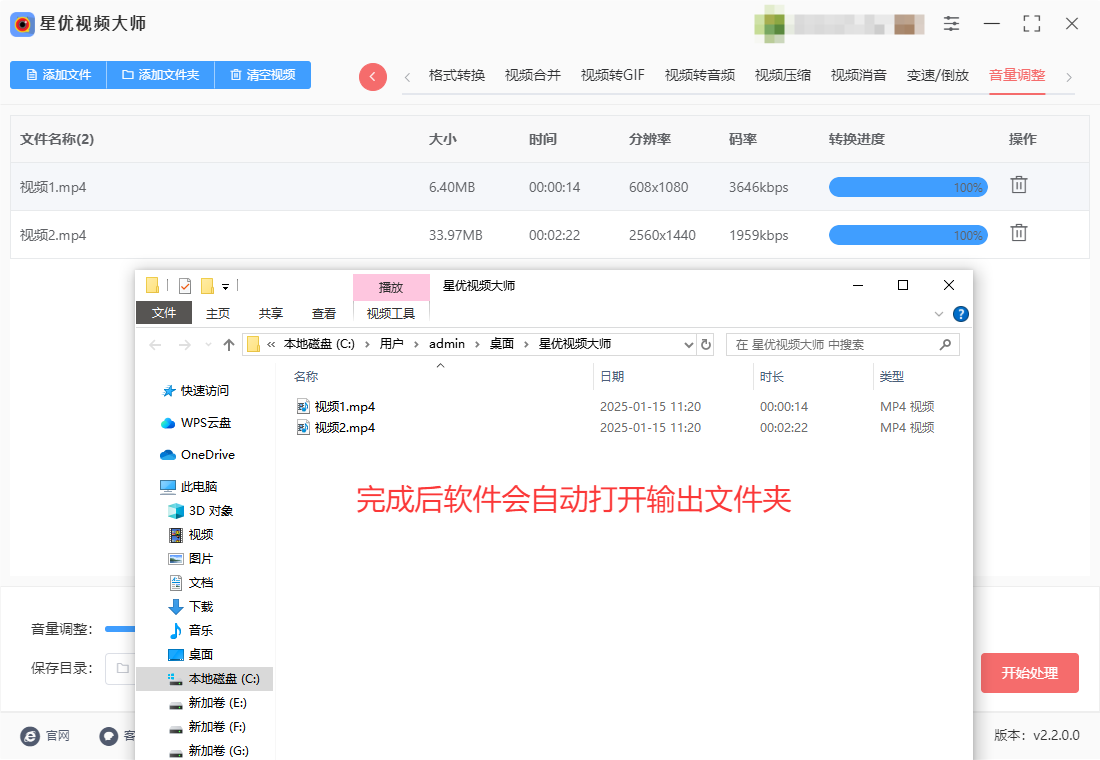Switch to the 视频压缩 tab

pyautogui.click(x=782, y=75)
